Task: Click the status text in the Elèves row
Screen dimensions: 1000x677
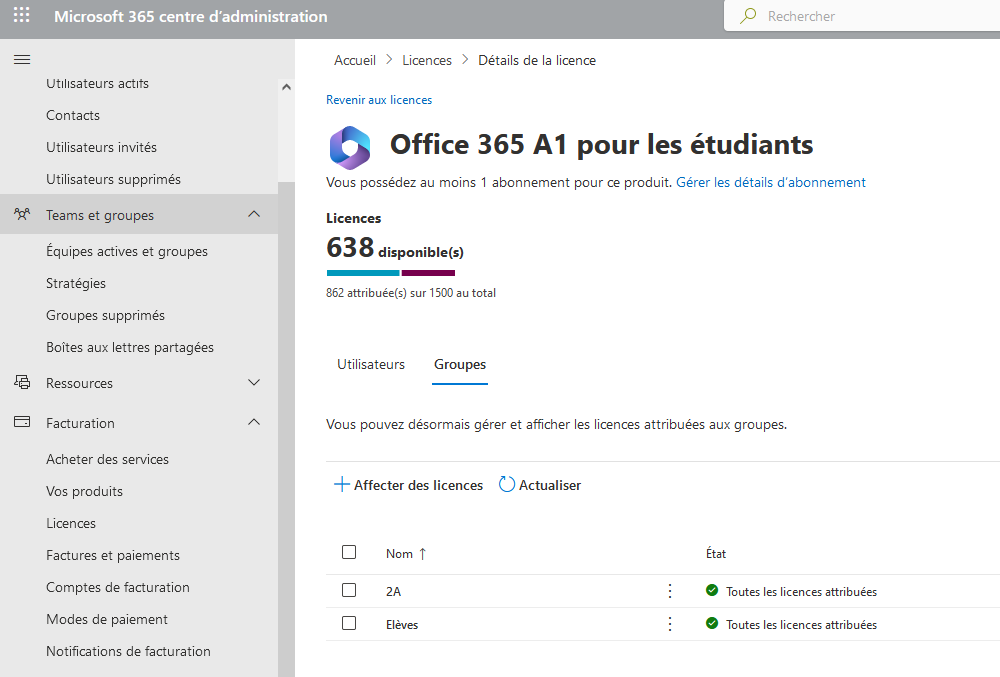Action: pyautogui.click(x=801, y=625)
